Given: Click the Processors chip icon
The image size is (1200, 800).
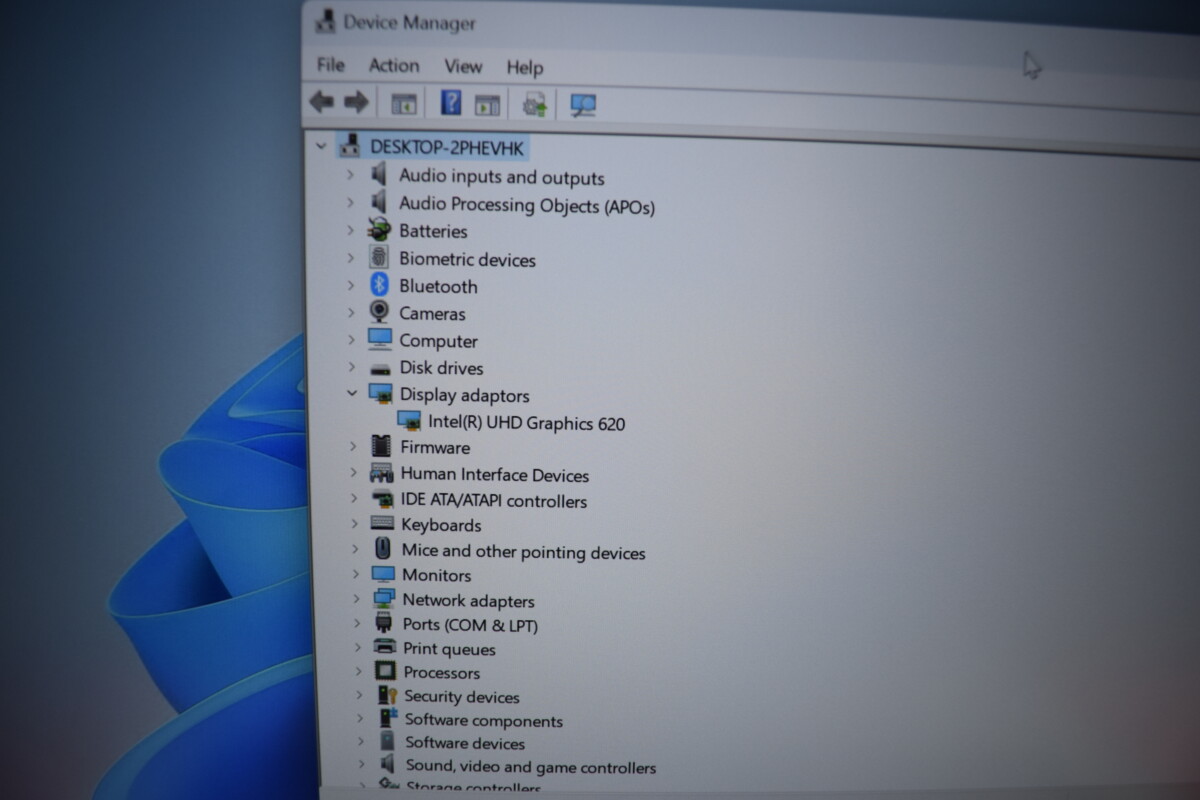Looking at the screenshot, I should [385, 671].
